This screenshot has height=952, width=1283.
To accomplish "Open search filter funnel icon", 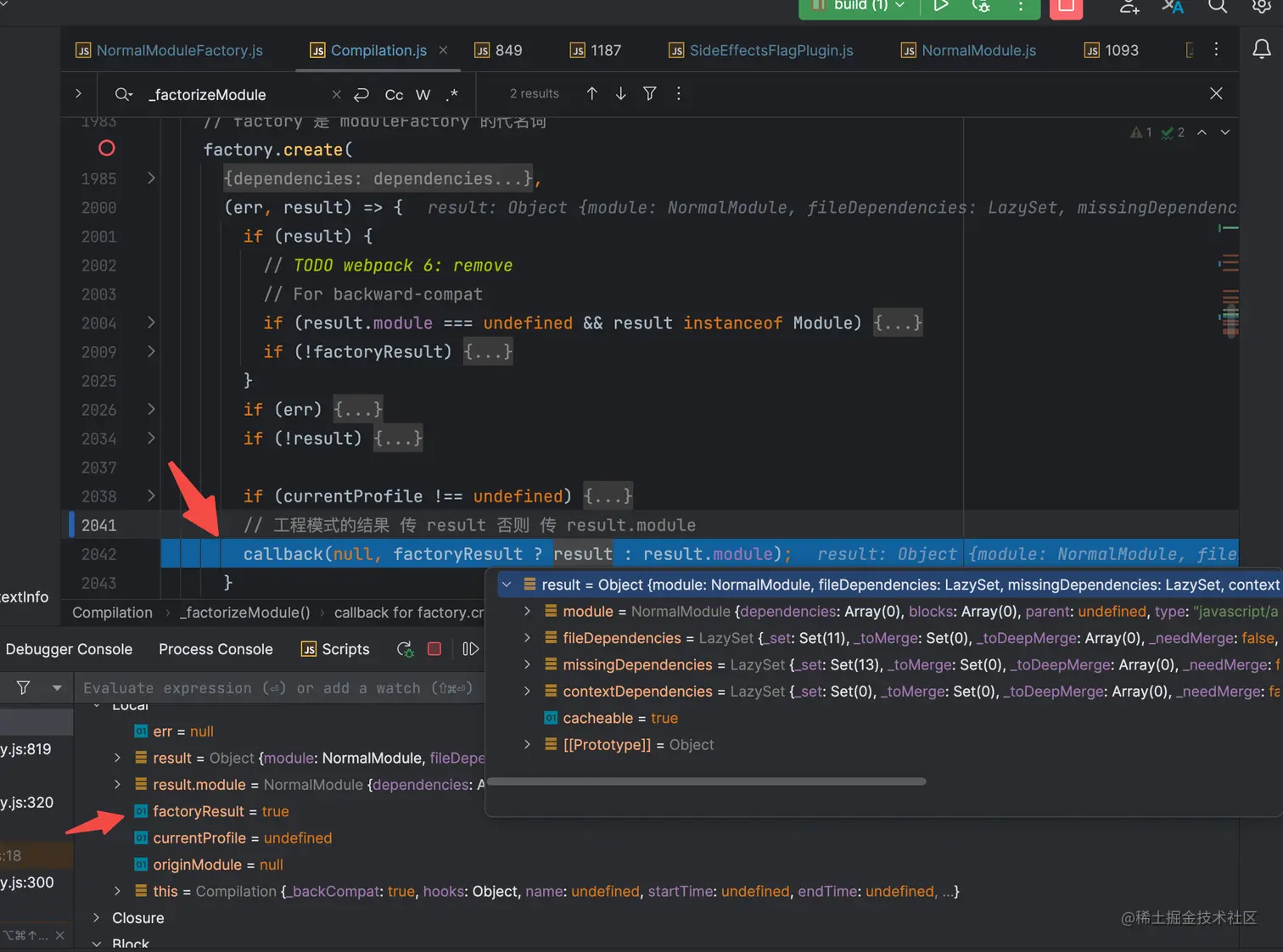I will 649,93.
